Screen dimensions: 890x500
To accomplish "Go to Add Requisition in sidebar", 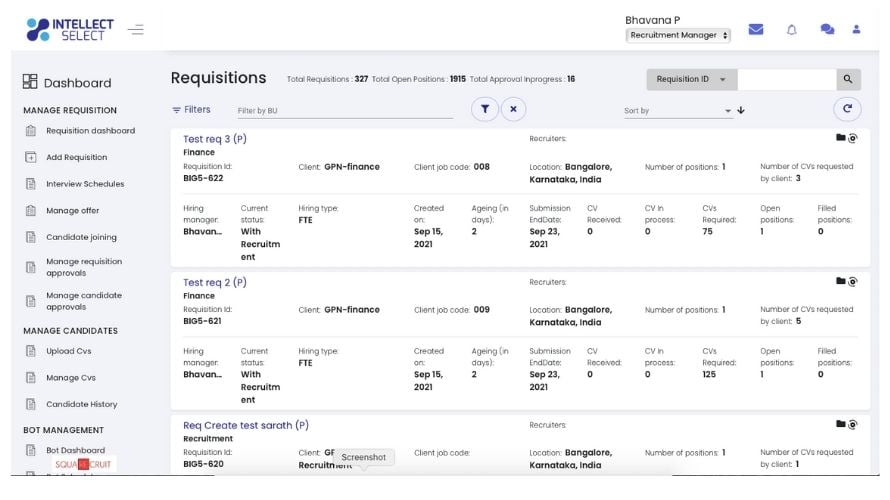I will [x=76, y=157].
